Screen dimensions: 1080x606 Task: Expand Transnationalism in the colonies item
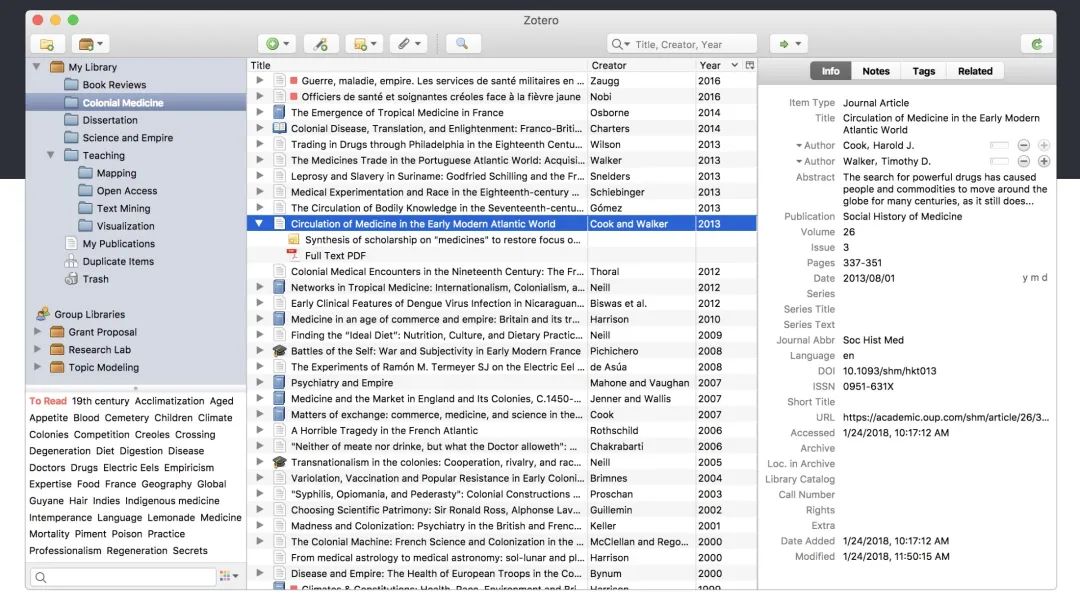[x=260, y=462]
